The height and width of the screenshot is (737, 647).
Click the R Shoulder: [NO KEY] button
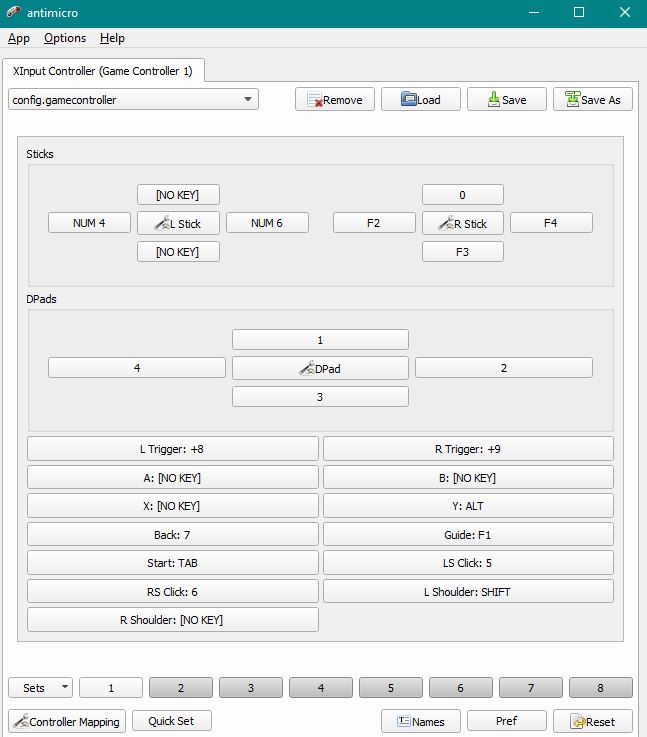point(173,619)
